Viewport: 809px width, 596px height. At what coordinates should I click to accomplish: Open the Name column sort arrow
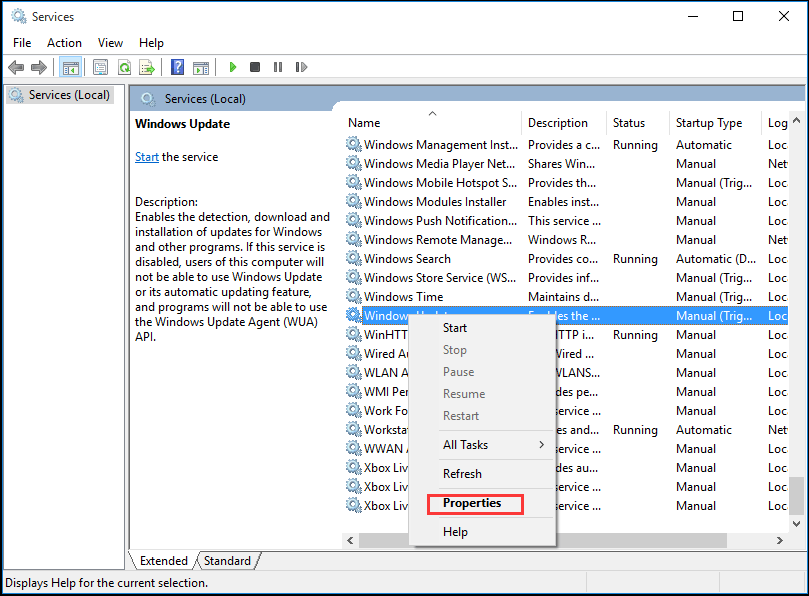[x=432, y=113]
